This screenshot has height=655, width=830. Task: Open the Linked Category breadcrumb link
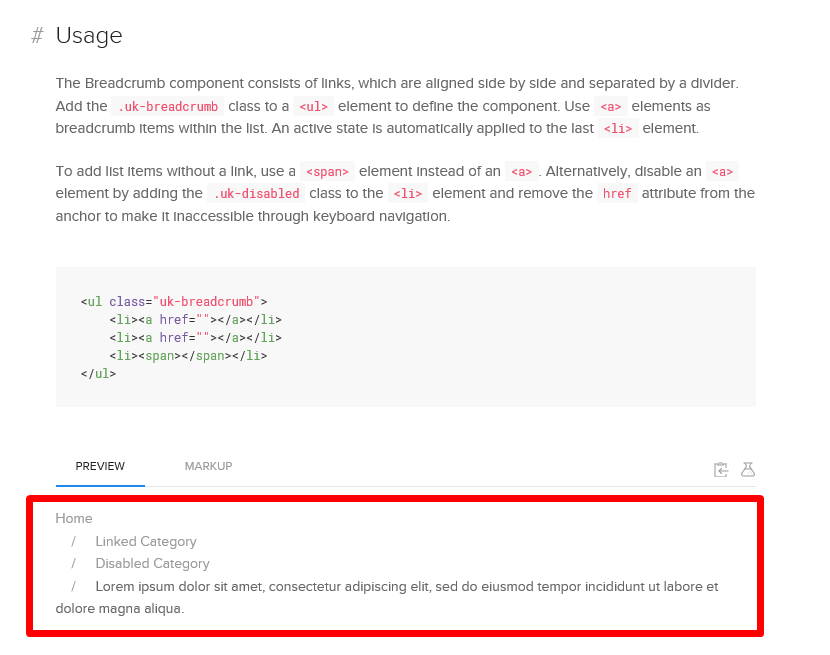pos(145,541)
